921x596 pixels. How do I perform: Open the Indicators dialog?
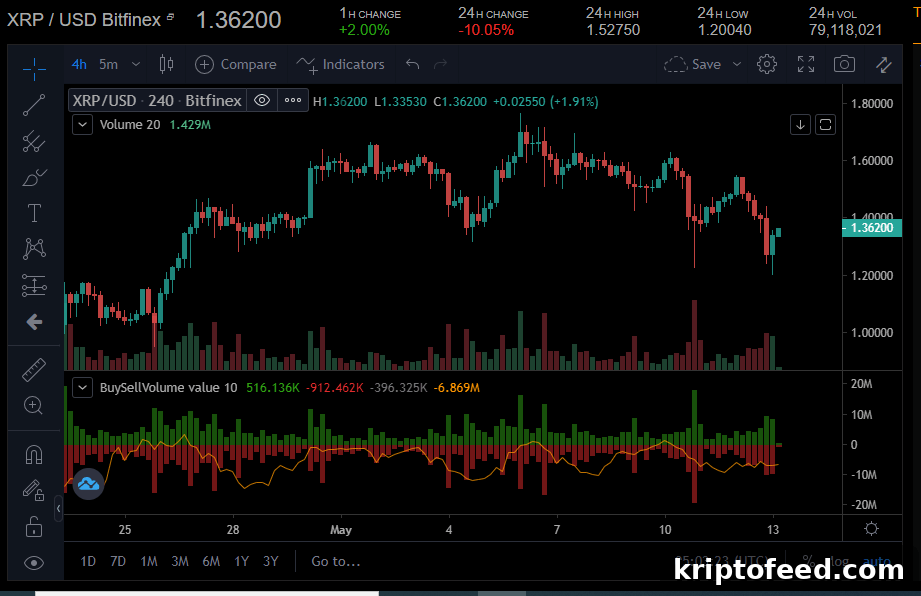pos(340,65)
